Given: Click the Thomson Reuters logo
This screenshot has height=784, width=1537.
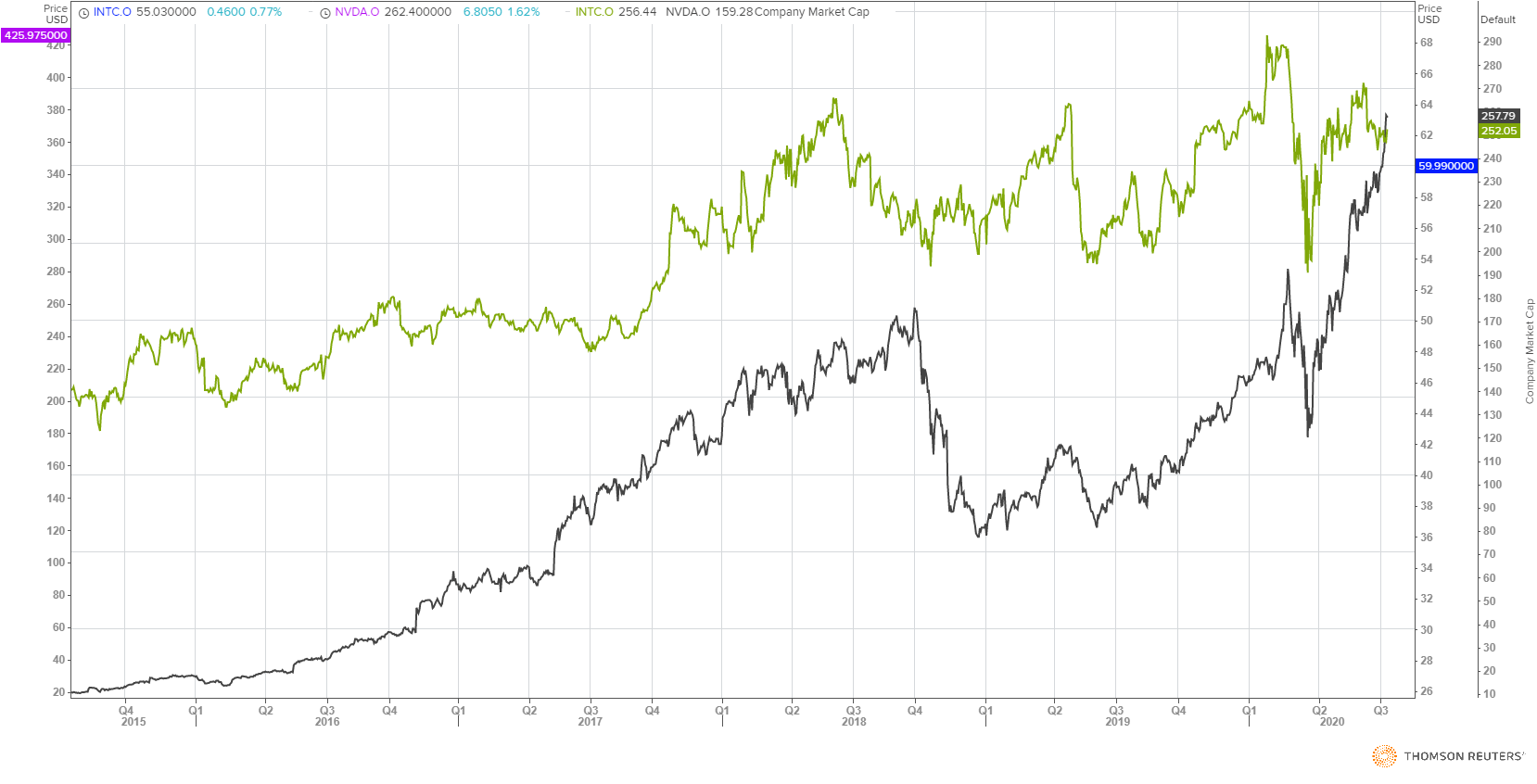Looking at the screenshot, I should [1447, 756].
